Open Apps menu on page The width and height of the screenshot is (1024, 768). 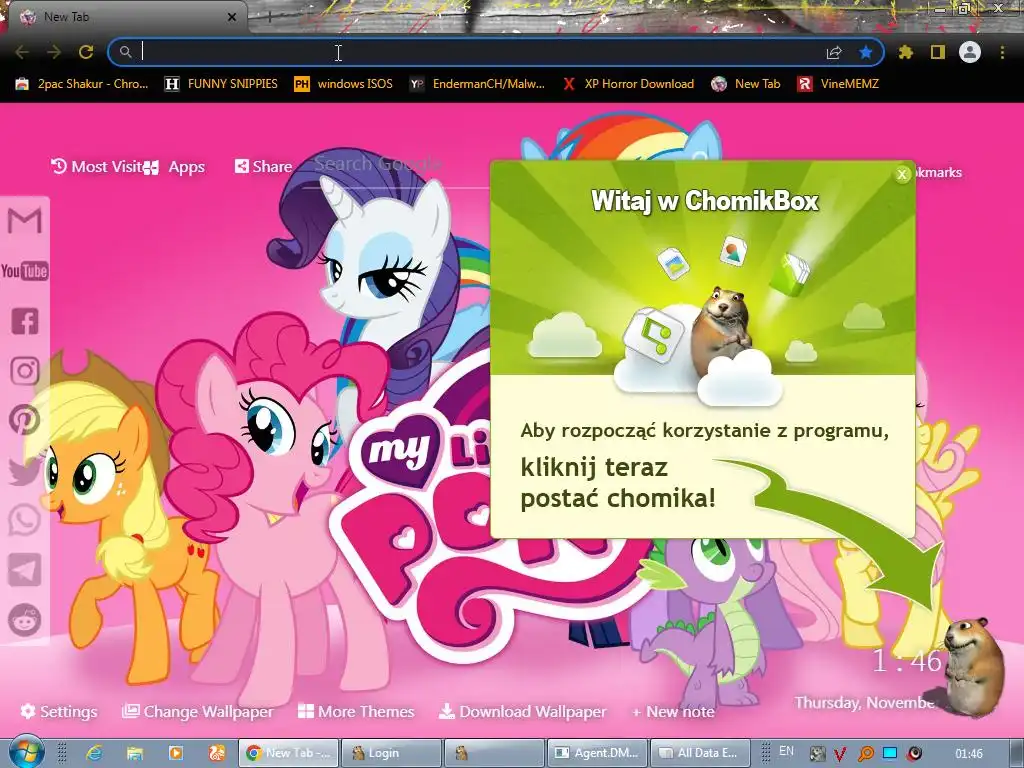click(x=175, y=167)
